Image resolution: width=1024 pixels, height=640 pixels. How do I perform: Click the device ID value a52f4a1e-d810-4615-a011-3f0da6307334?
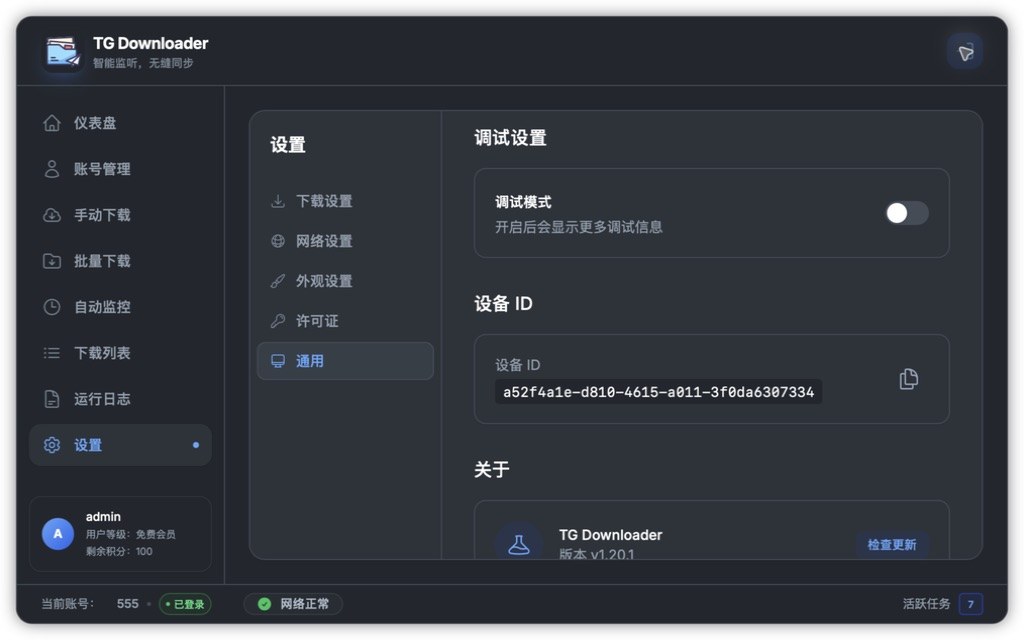tap(658, 392)
